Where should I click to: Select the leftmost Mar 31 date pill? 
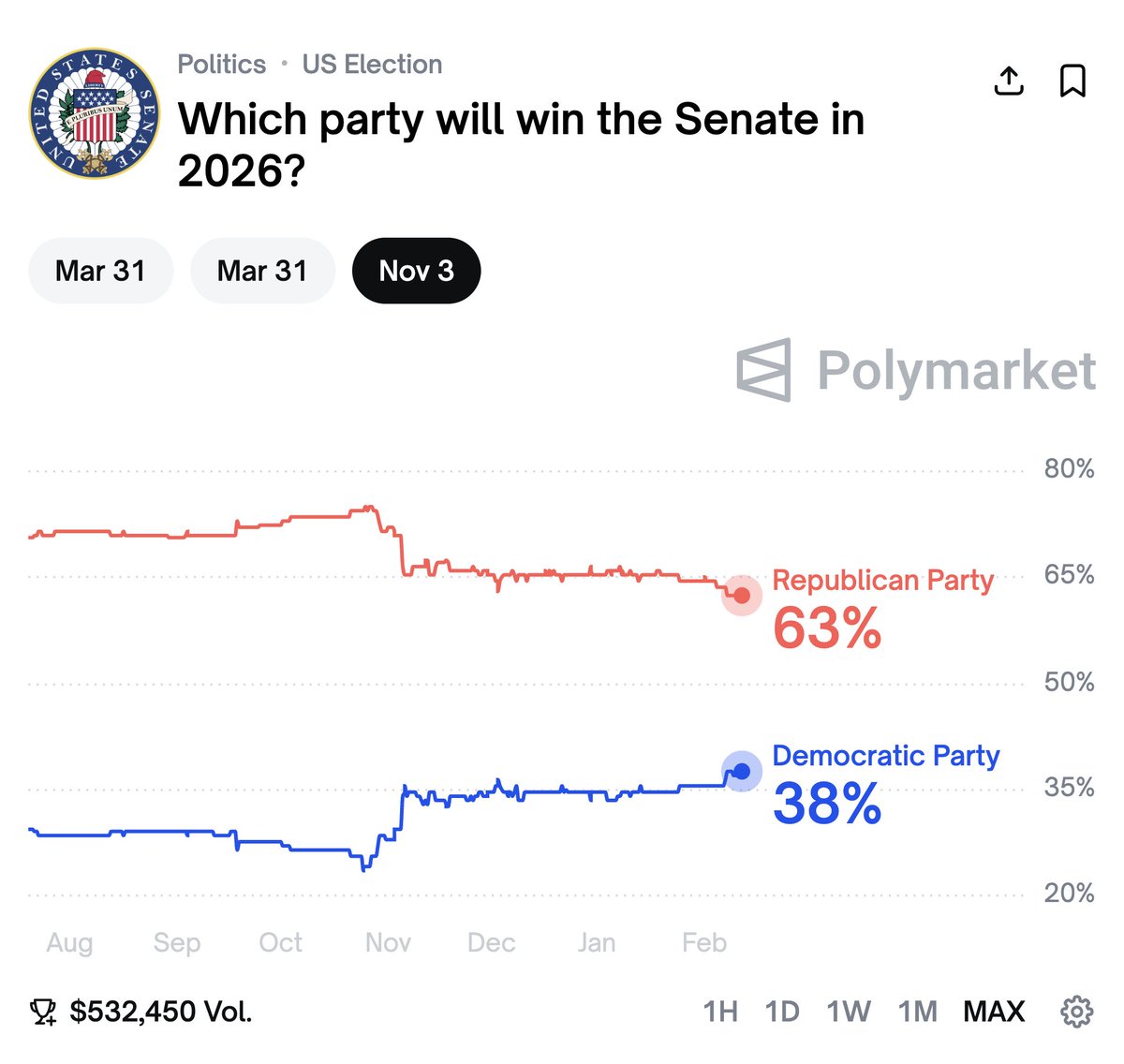101,271
